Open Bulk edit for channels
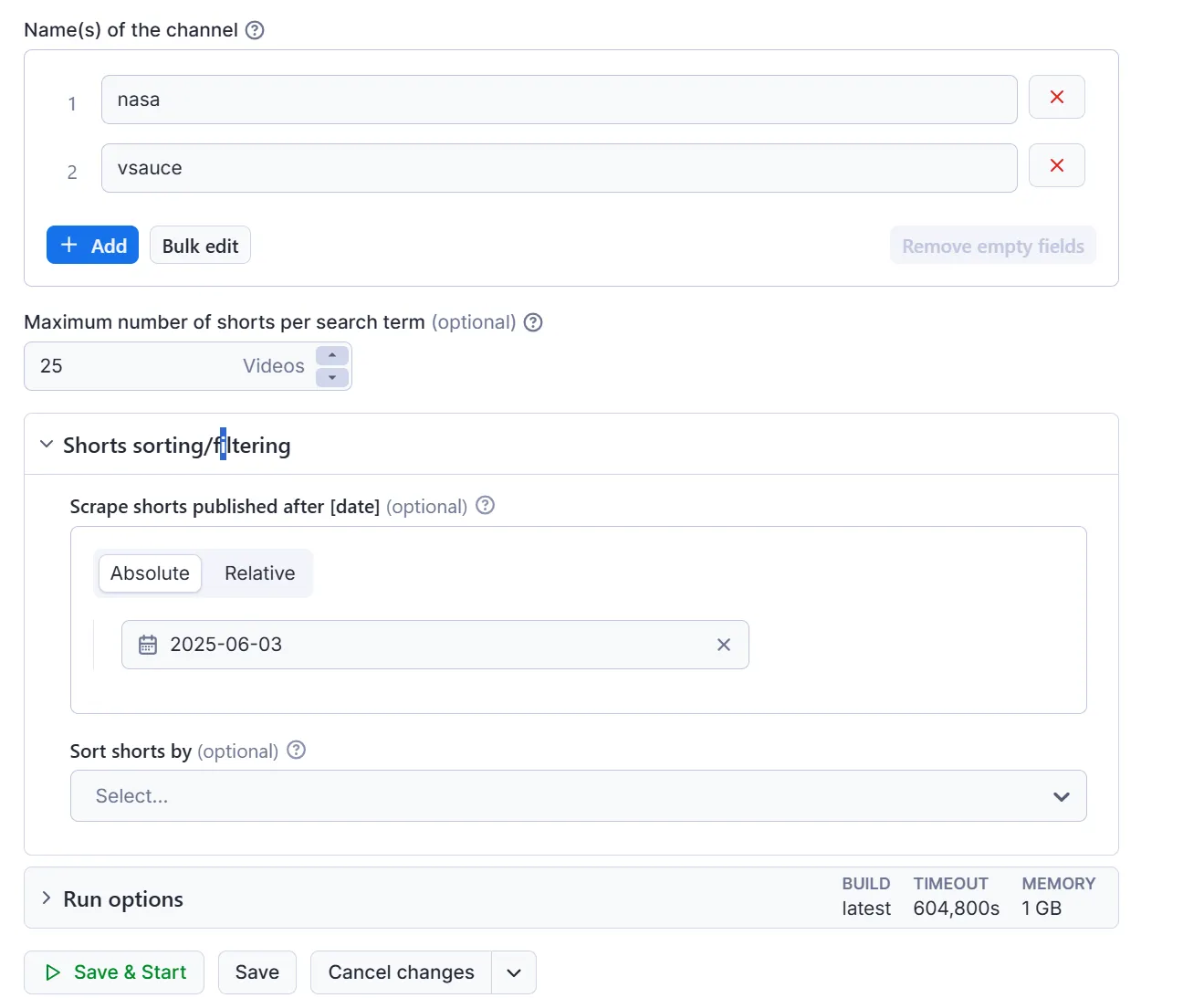The height and width of the screenshot is (998, 1204). 200,245
